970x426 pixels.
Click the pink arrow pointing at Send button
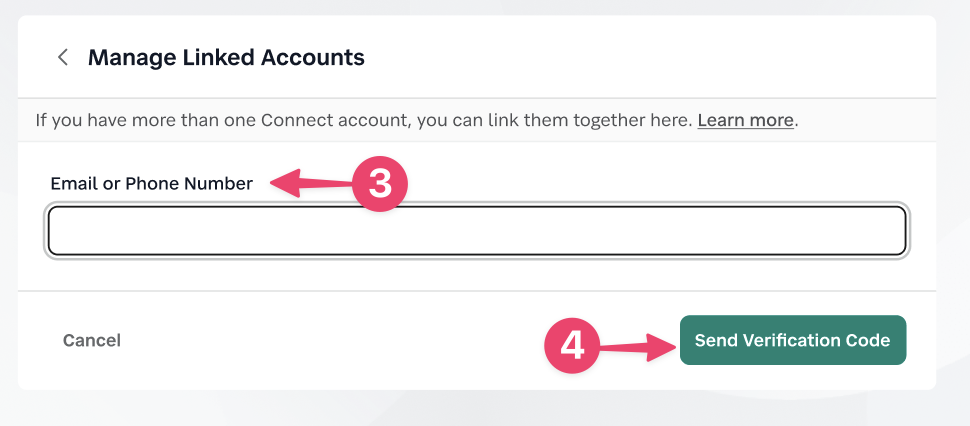(638, 345)
